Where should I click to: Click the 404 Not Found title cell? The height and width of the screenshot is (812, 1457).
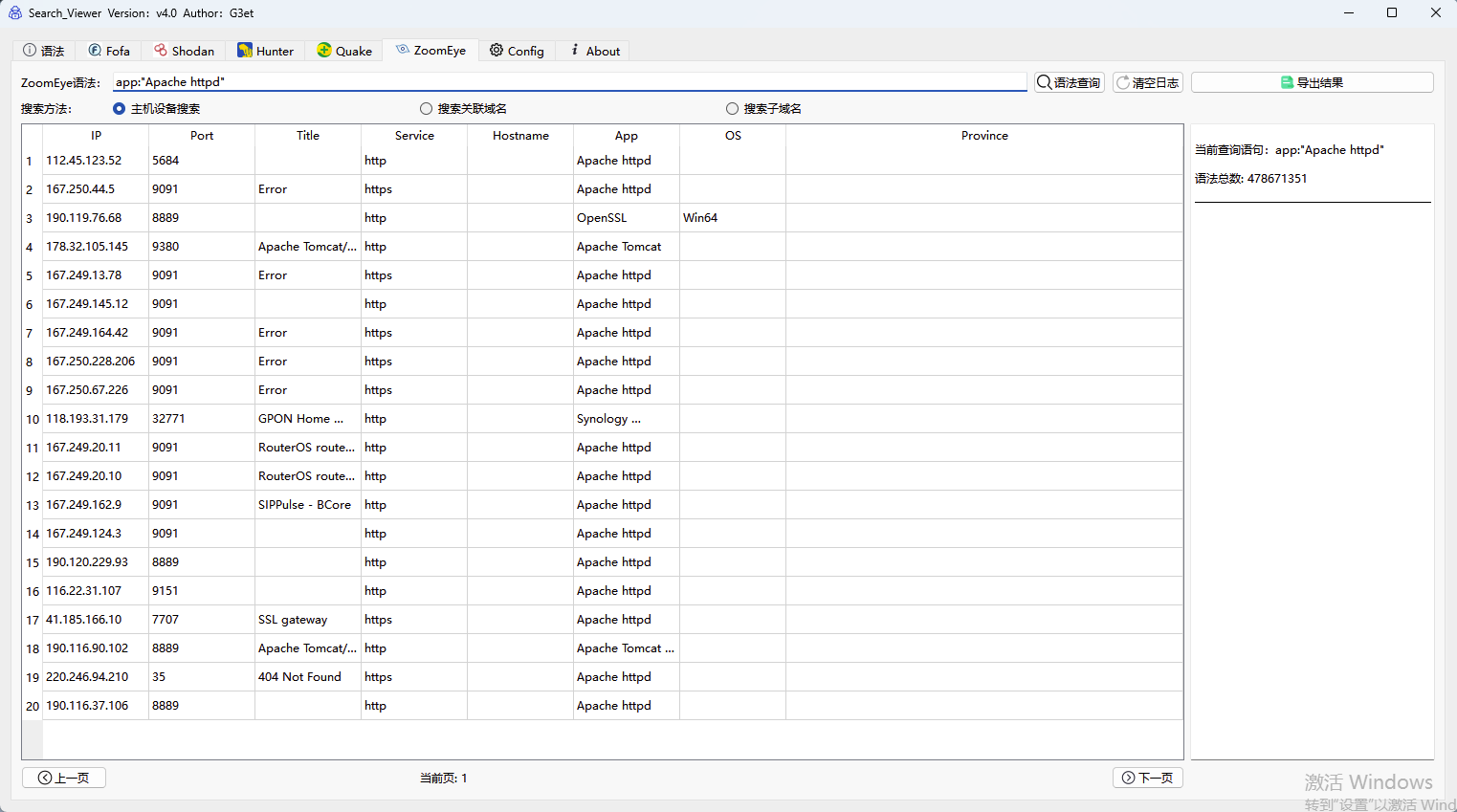coord(308,677)
